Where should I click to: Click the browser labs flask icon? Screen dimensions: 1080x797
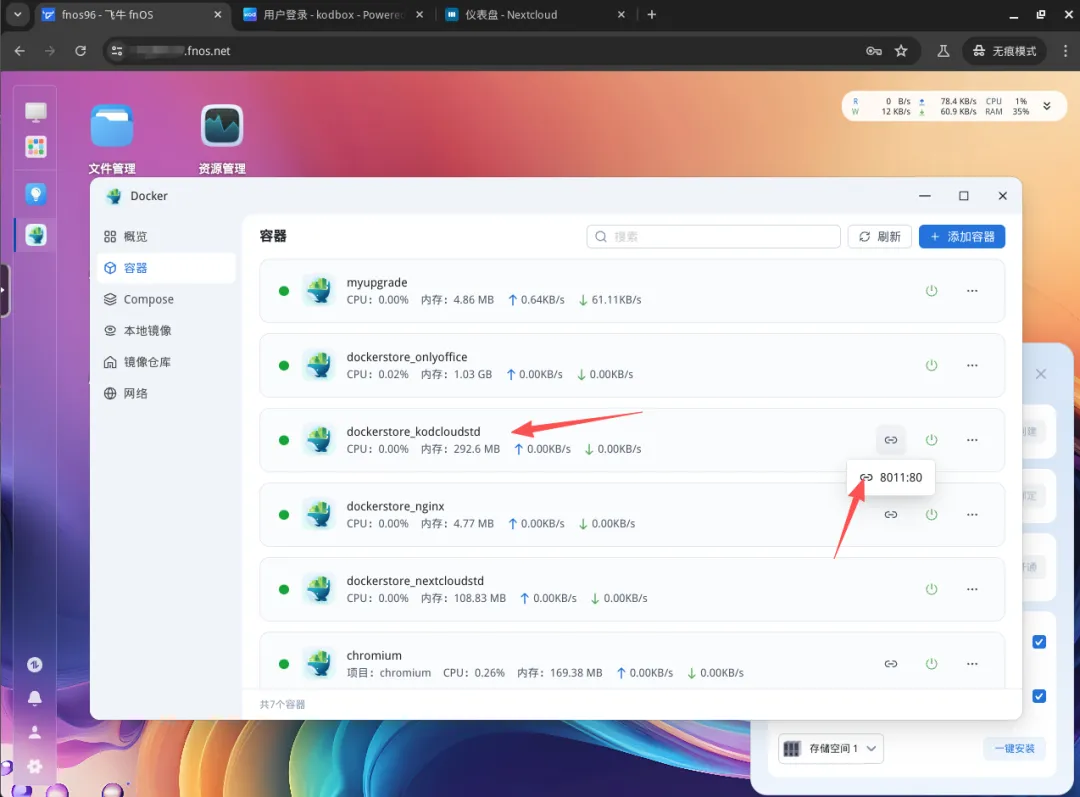coord(943,51)
